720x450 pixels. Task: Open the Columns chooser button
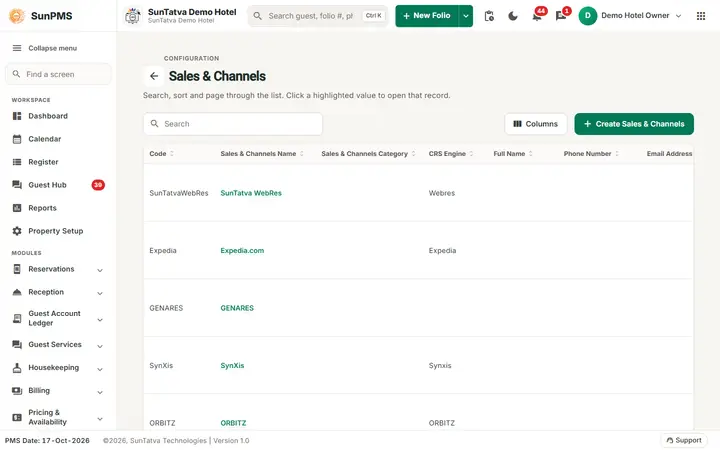pyautogui.click(x=535, y=124)
